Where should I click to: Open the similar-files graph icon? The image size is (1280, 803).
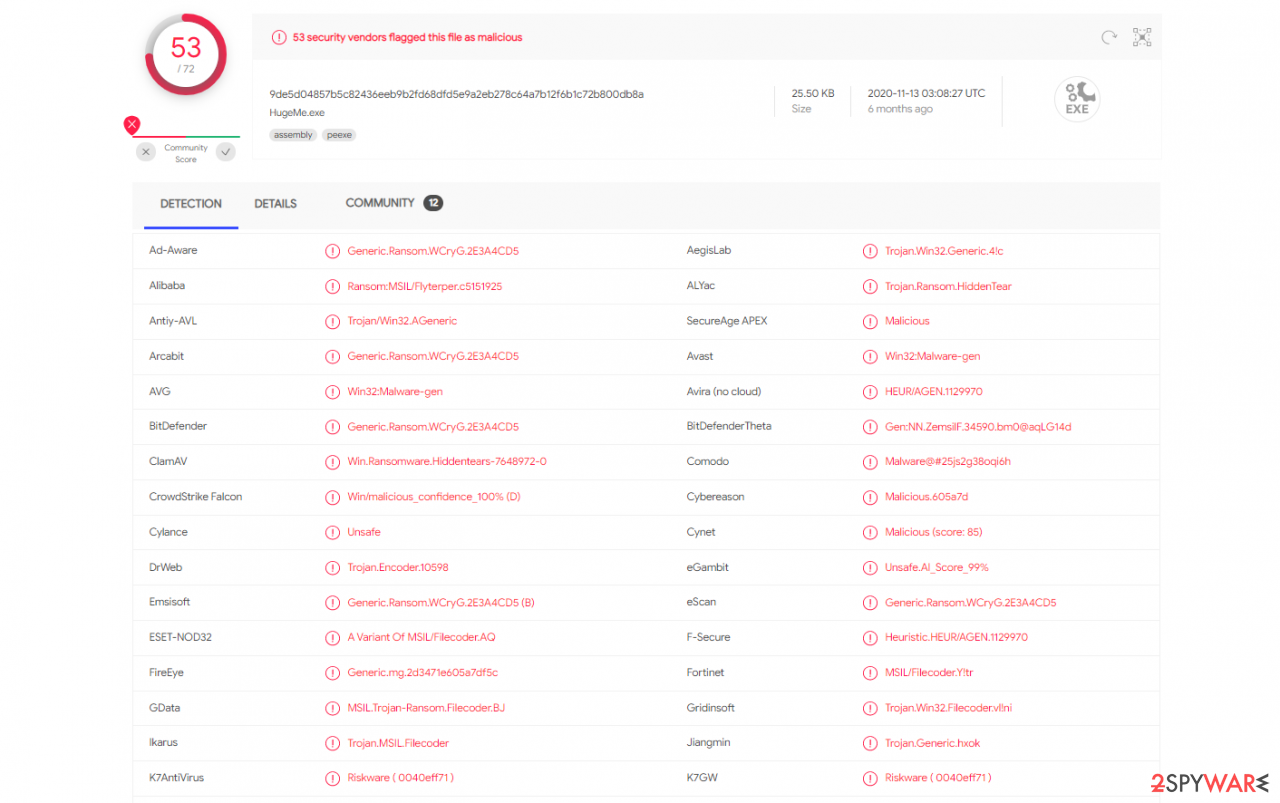[1142, 37]
